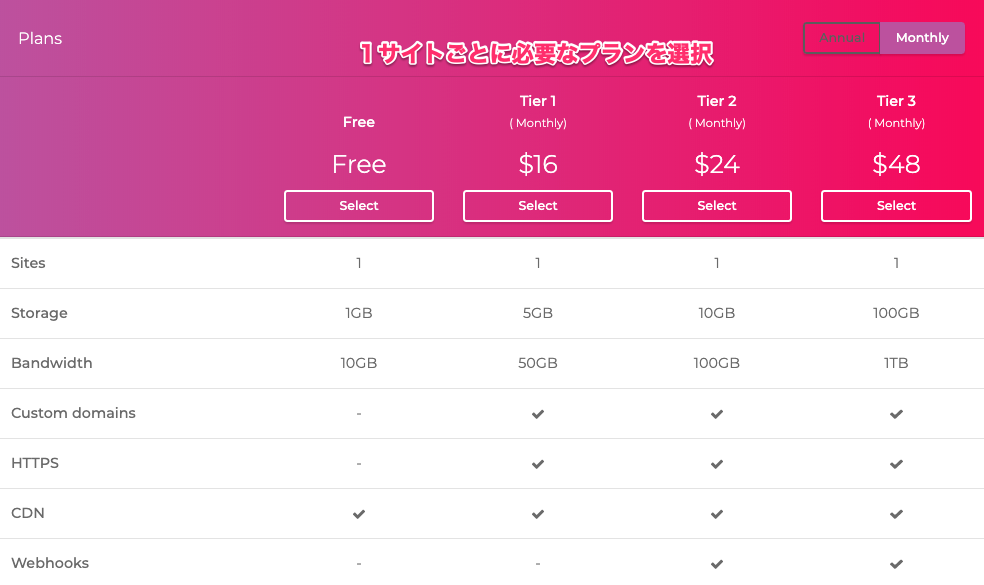Click the Free plan CDN checkmark
The image size is (984, 585).
click(358, 514)
